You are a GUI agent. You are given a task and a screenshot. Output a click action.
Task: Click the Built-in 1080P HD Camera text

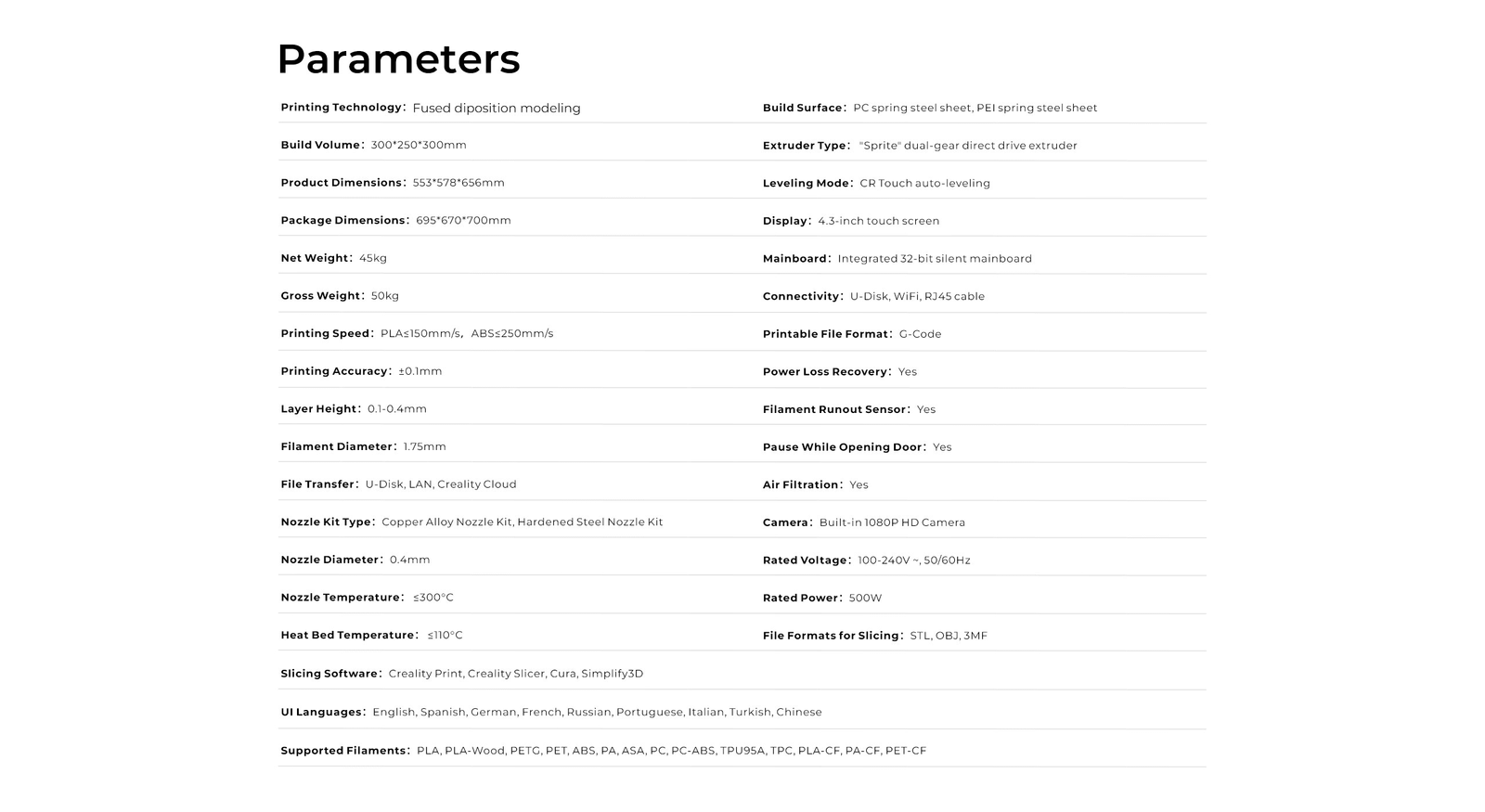point(892,522)
